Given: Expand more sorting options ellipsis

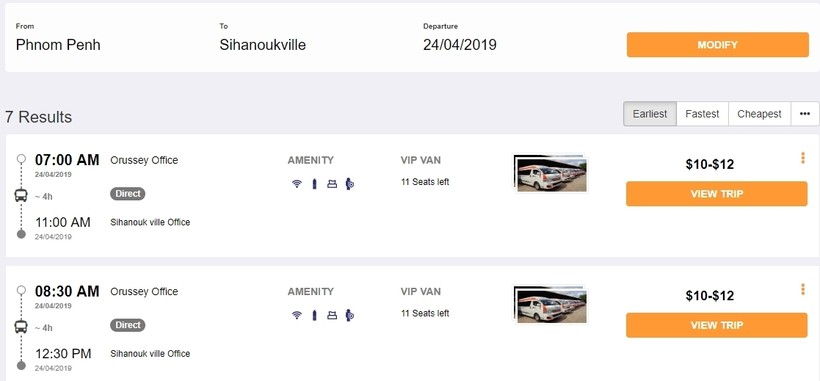Looking at the screenshot, I should pos(805,114).
